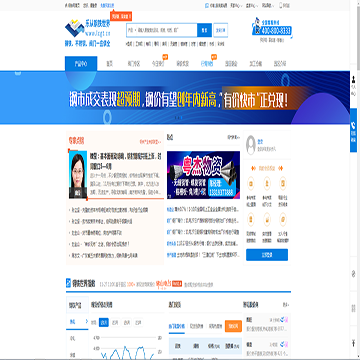
Task: Open the blue-text navigation tab with orange badge
Action: [x=207, y=63]
